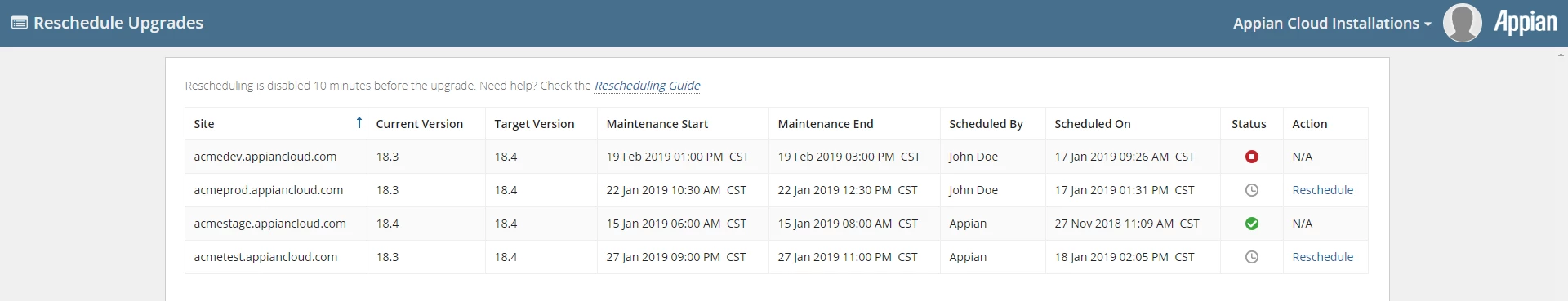Image resolution: width=1568 pixels, height=301 pixels.
Task: Click clock status icon for acmeprod
Action: tap(1251, 190)
